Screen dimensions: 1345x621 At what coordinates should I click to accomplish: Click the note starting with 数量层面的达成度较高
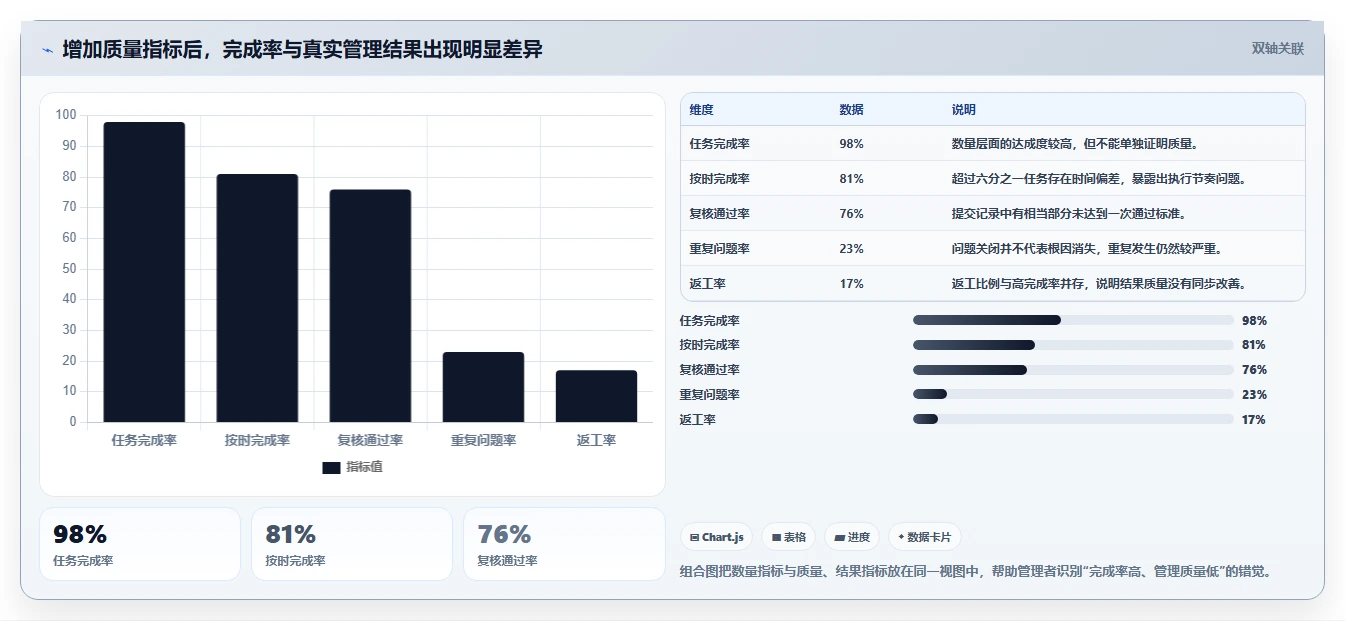point(1076,144)
